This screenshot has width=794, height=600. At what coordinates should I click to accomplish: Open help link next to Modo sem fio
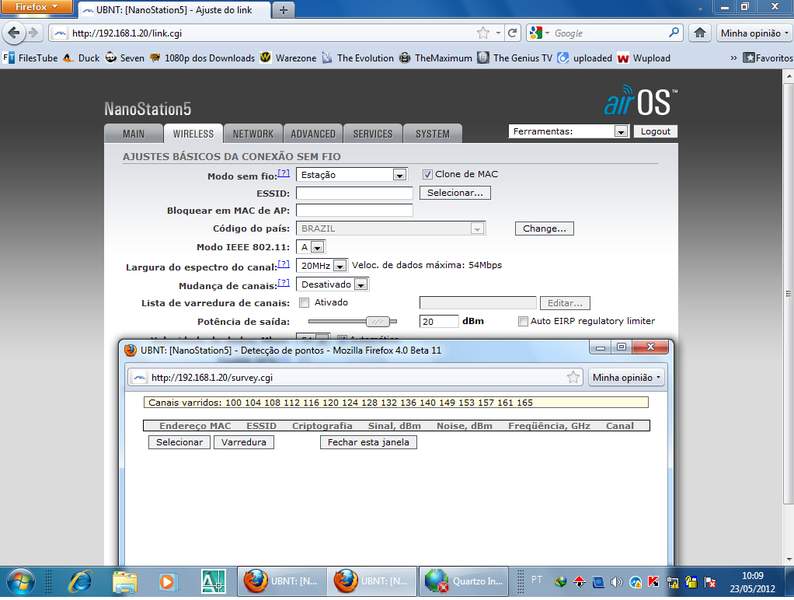tap(284, 173)
